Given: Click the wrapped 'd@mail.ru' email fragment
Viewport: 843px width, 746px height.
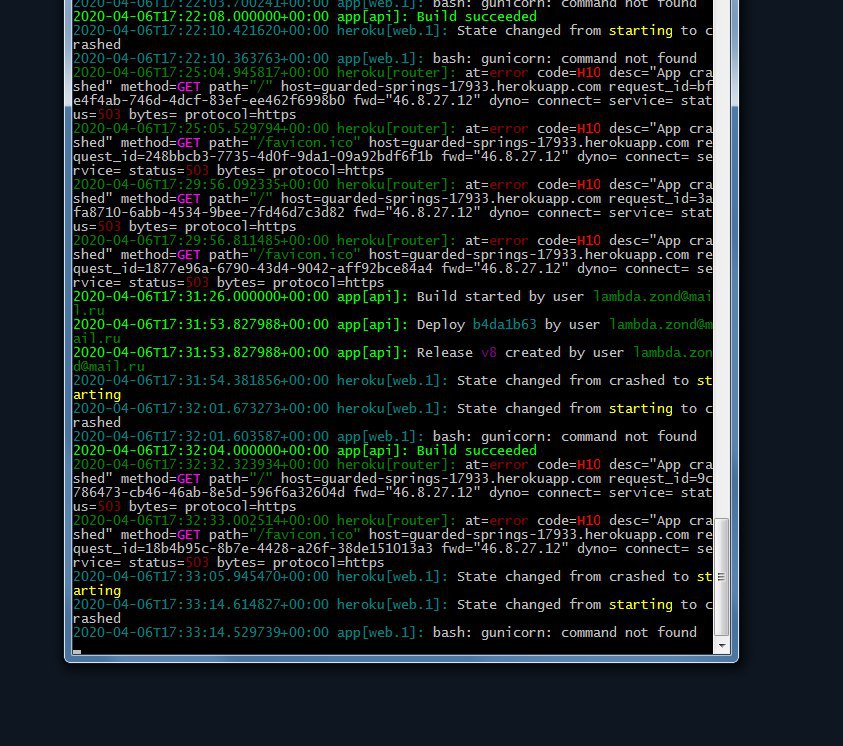Looking at the screenshot, I should coord(109,367).
